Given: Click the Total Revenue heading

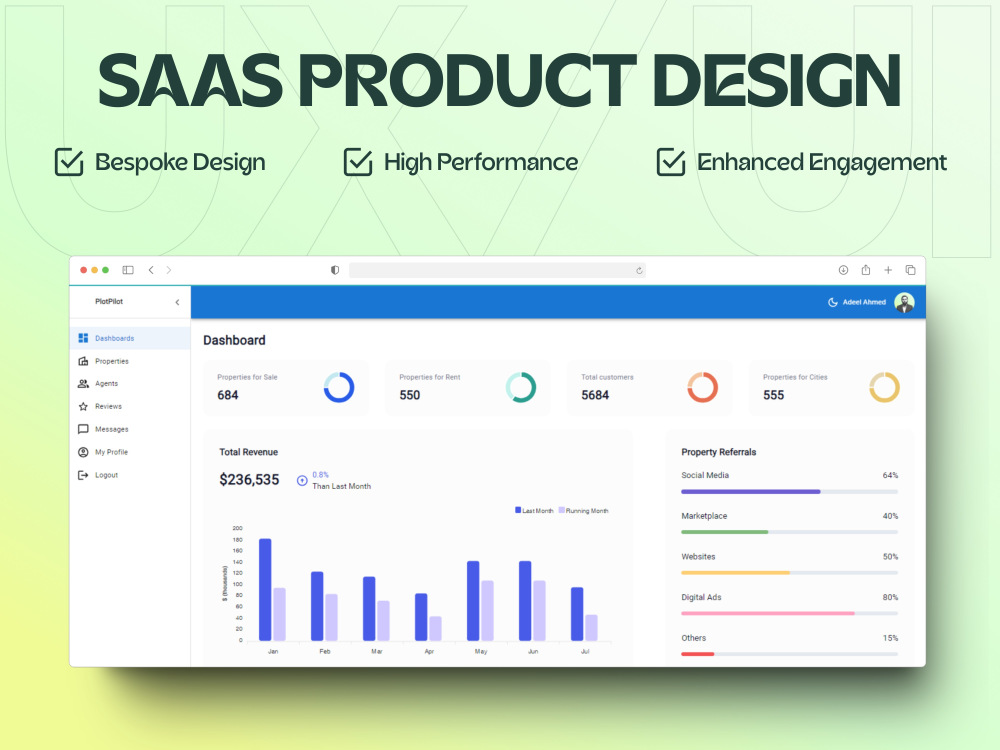Looking at the screenshot, I should [249, 452].
